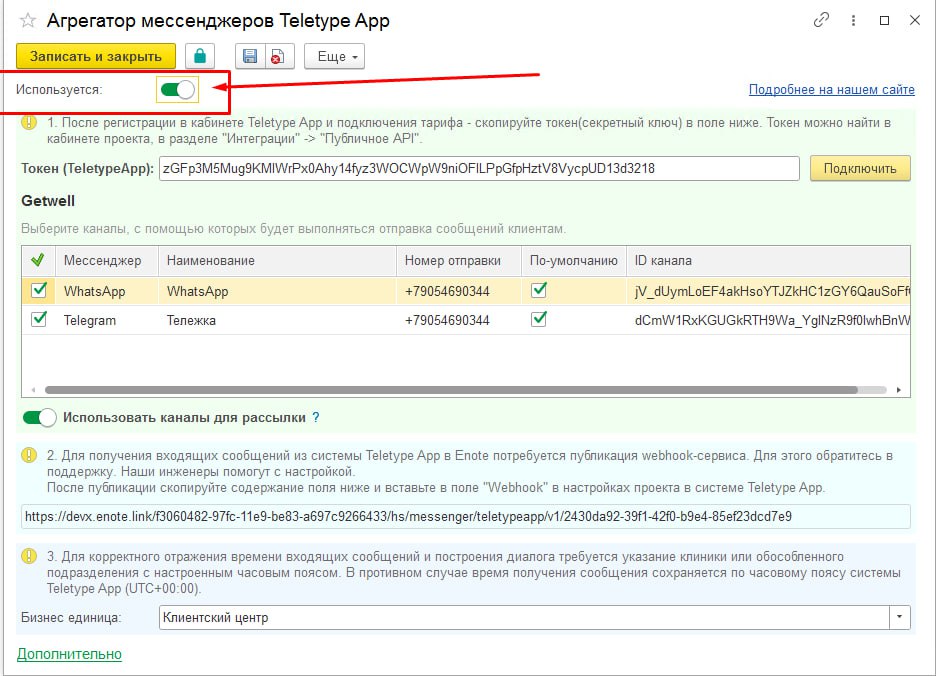Click warning icon beside step 3 text
936x676 pixels.
pos(29,557)
